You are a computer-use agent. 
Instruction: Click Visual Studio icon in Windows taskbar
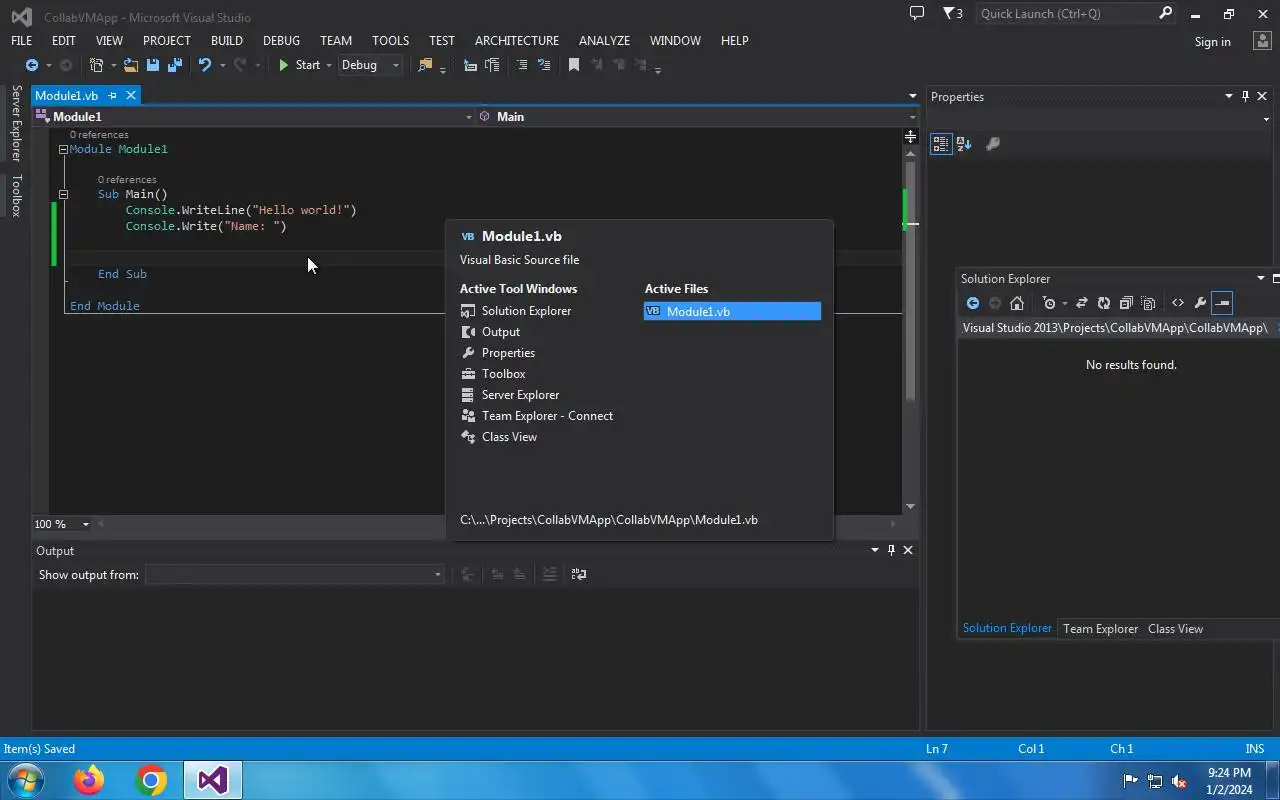tap(212, 780)
